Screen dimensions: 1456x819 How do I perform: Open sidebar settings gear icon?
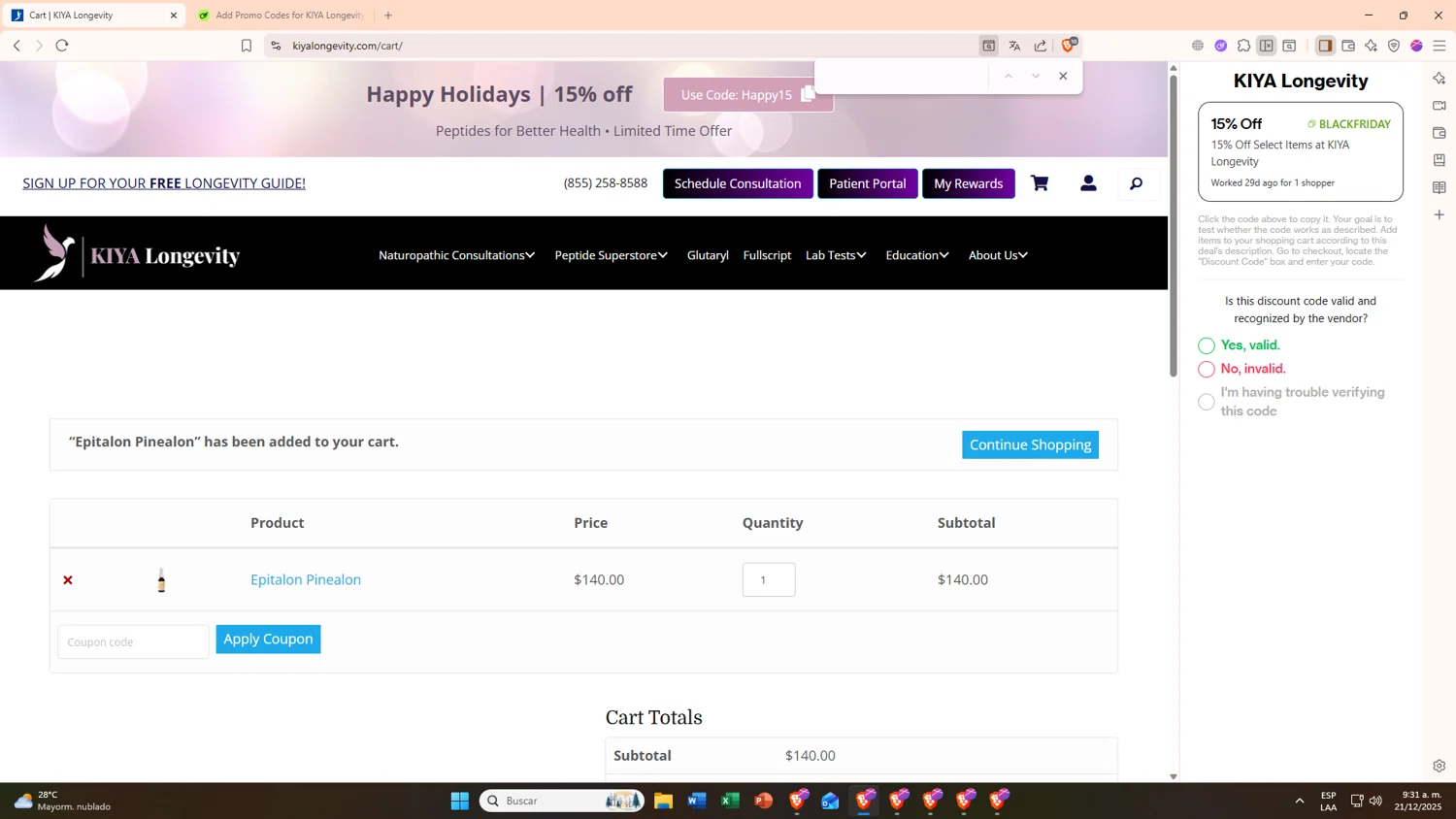[1439, 766]
